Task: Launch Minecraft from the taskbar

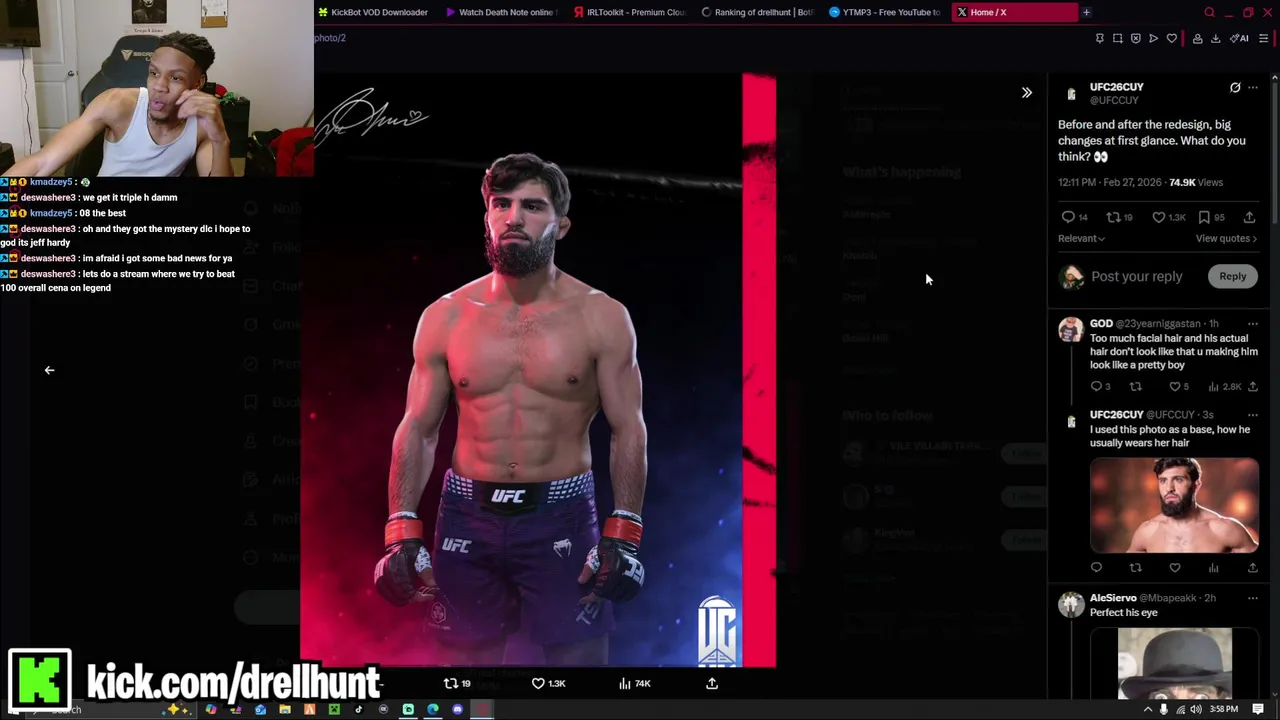Action: 334,710
